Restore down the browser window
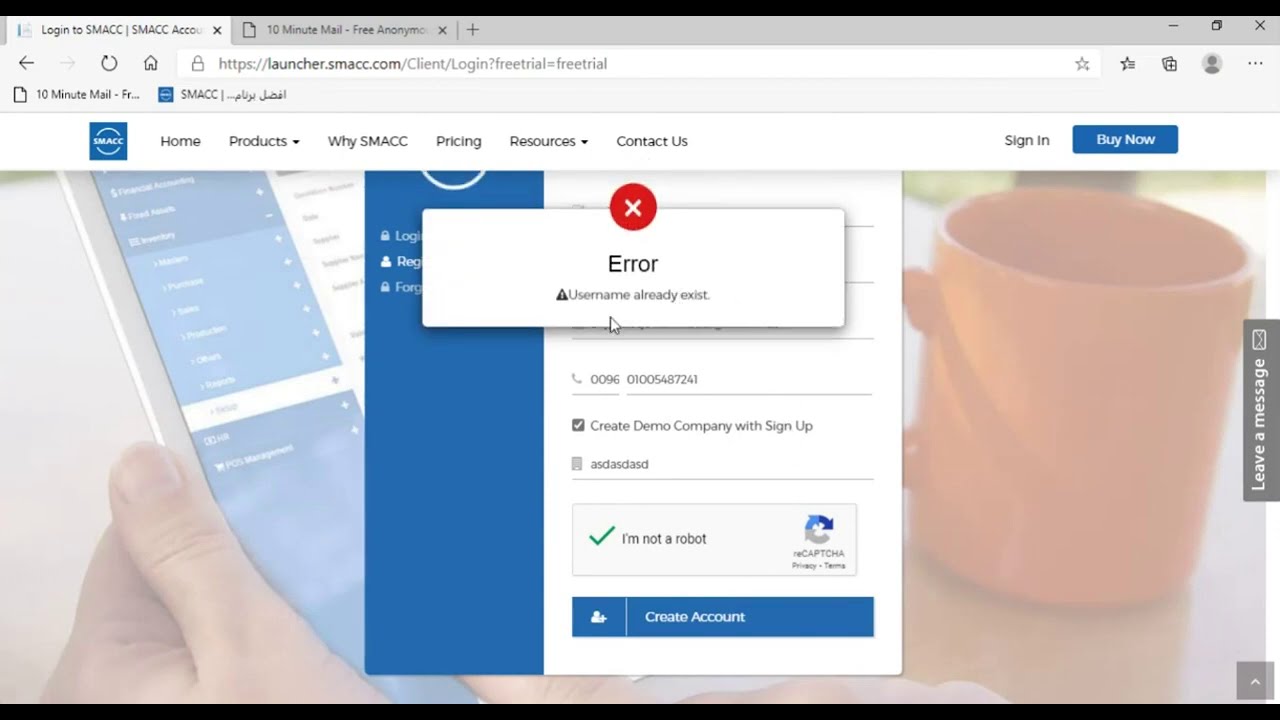The image size is (1280, 720). click(x=1216, y=26)
